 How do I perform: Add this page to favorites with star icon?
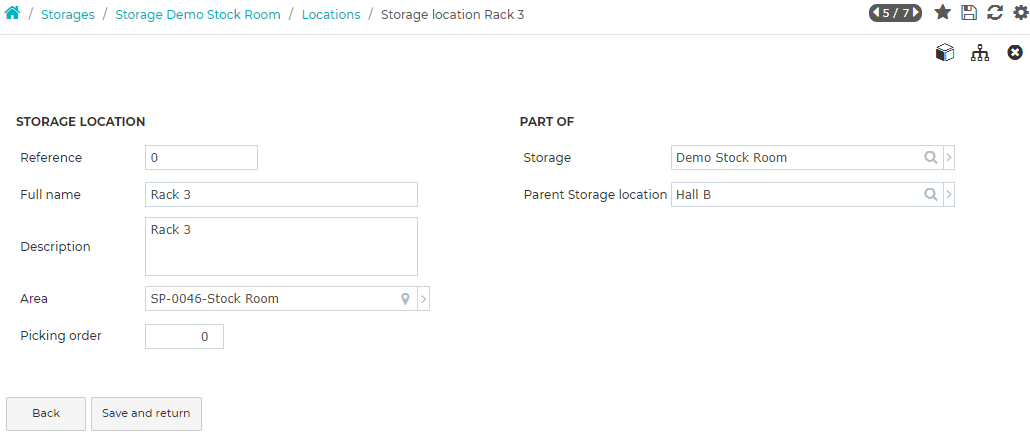coord(943,12)
